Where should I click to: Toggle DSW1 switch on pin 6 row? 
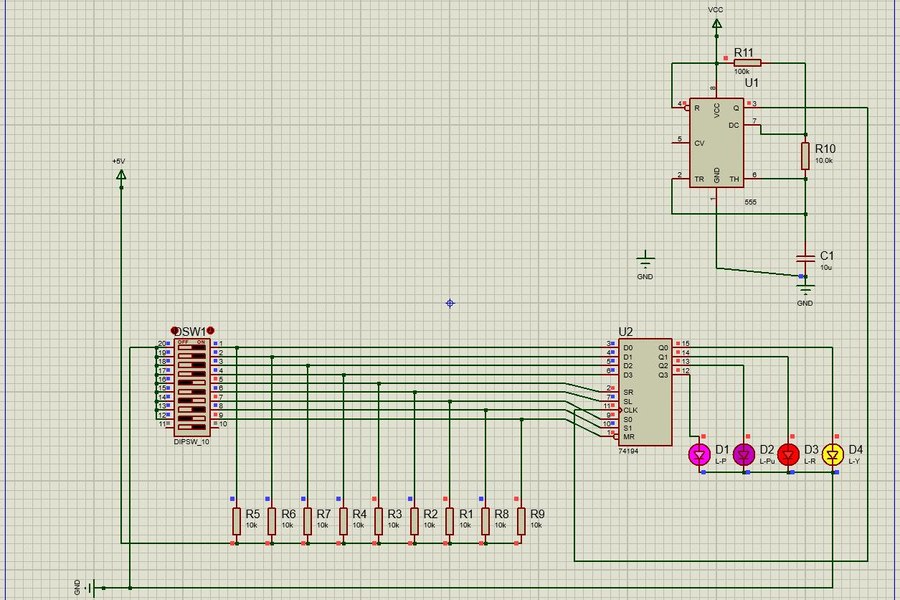pos(192,392)
